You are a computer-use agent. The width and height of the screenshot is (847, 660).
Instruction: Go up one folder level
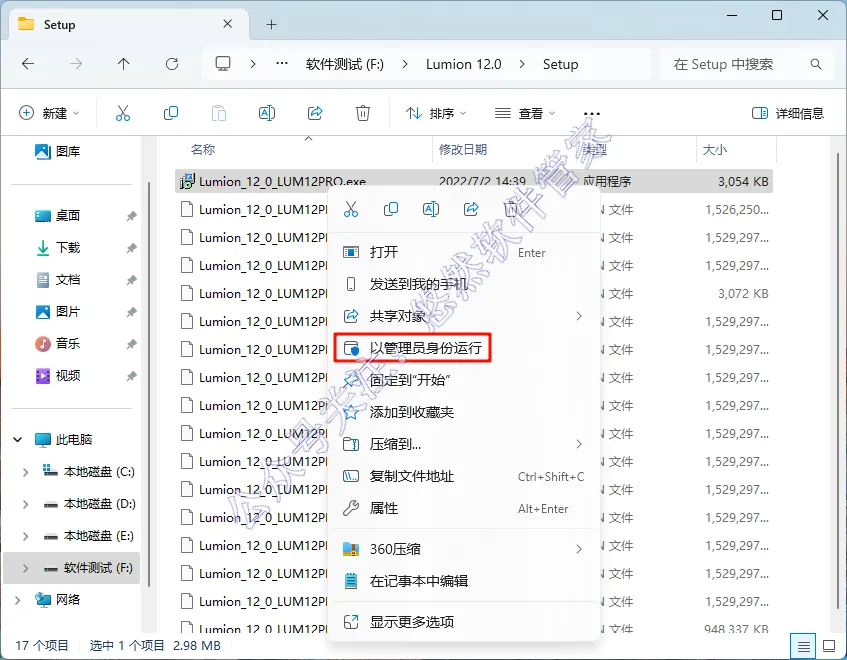coord(124,64)
